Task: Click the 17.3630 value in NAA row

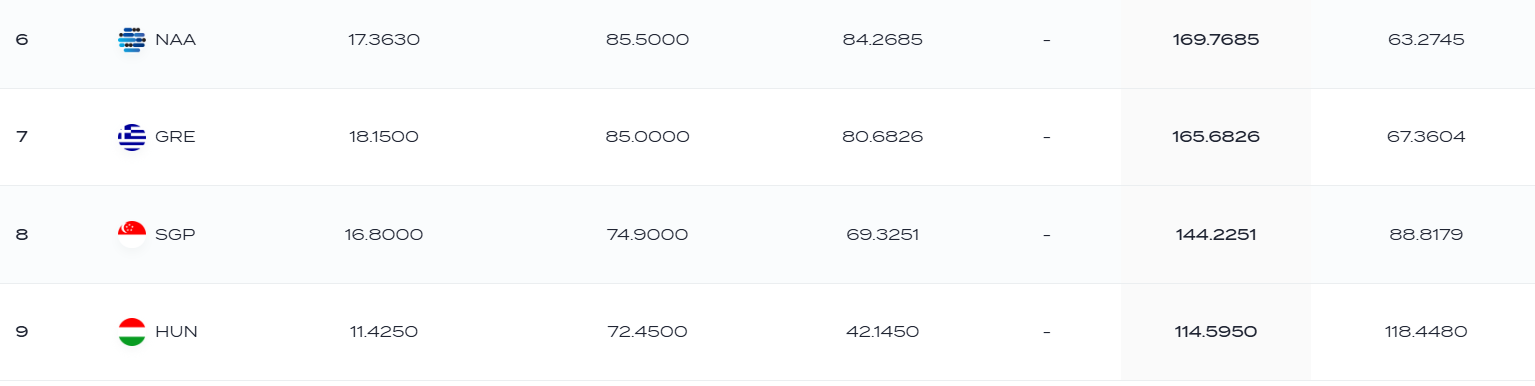Action: pos(384,40)
